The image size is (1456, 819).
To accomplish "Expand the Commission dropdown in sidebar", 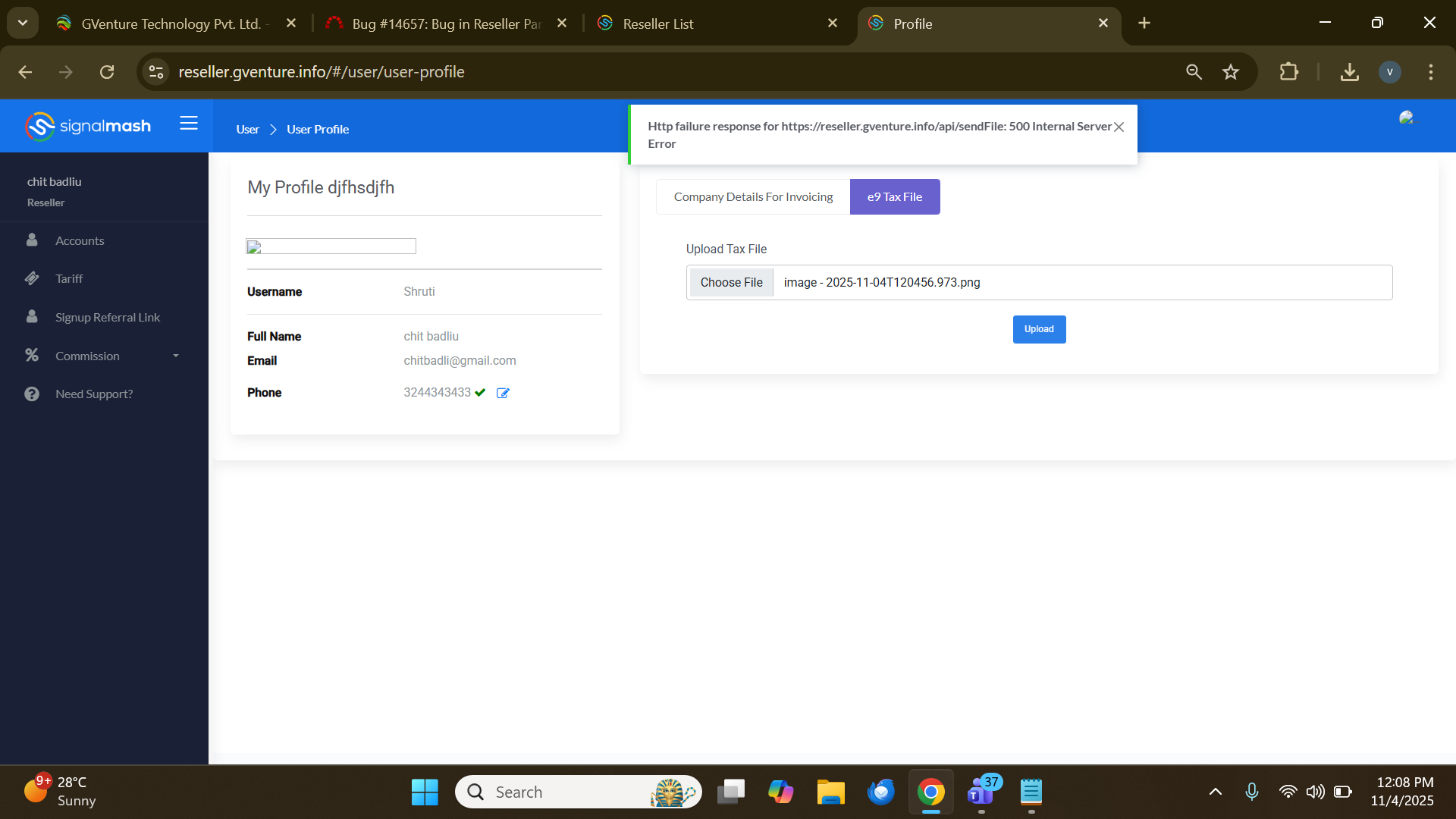I will 176,356.
